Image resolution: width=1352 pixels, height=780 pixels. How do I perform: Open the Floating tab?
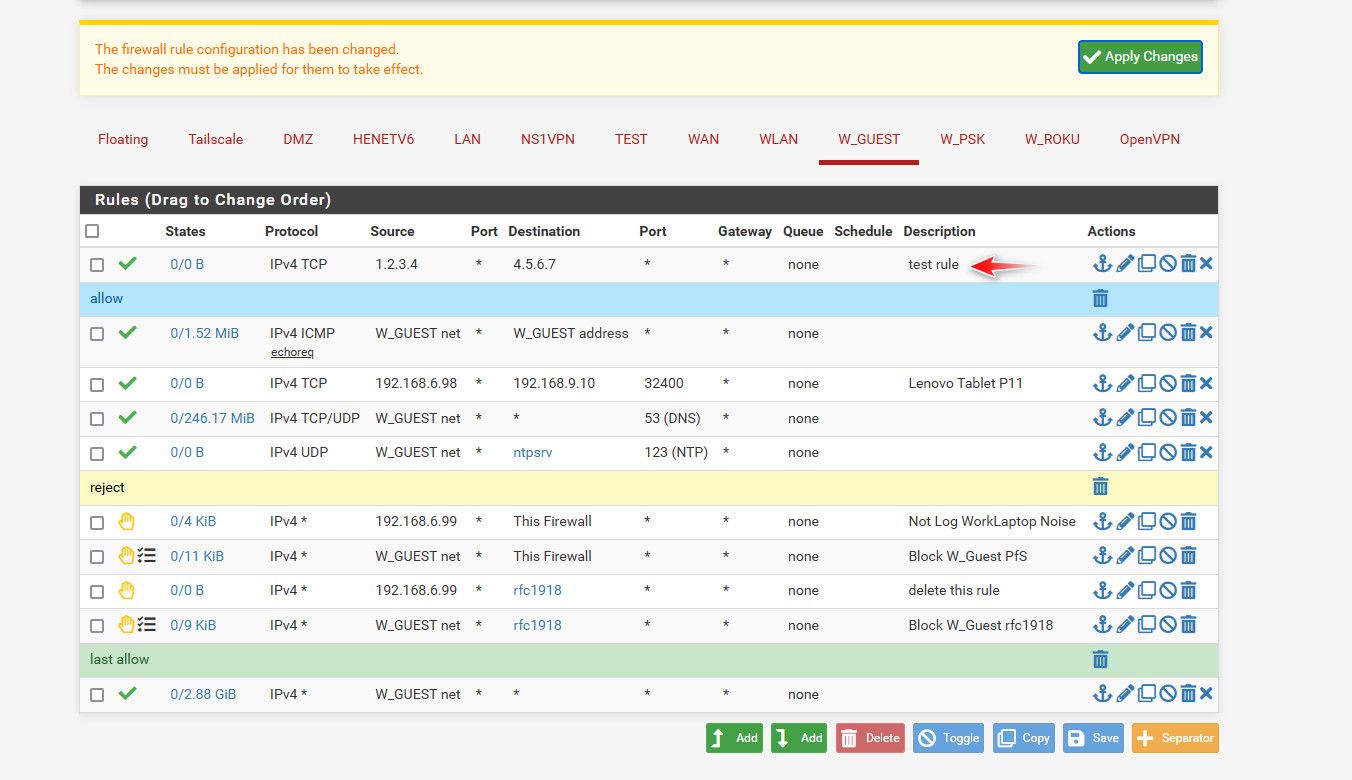coord(123,139)
